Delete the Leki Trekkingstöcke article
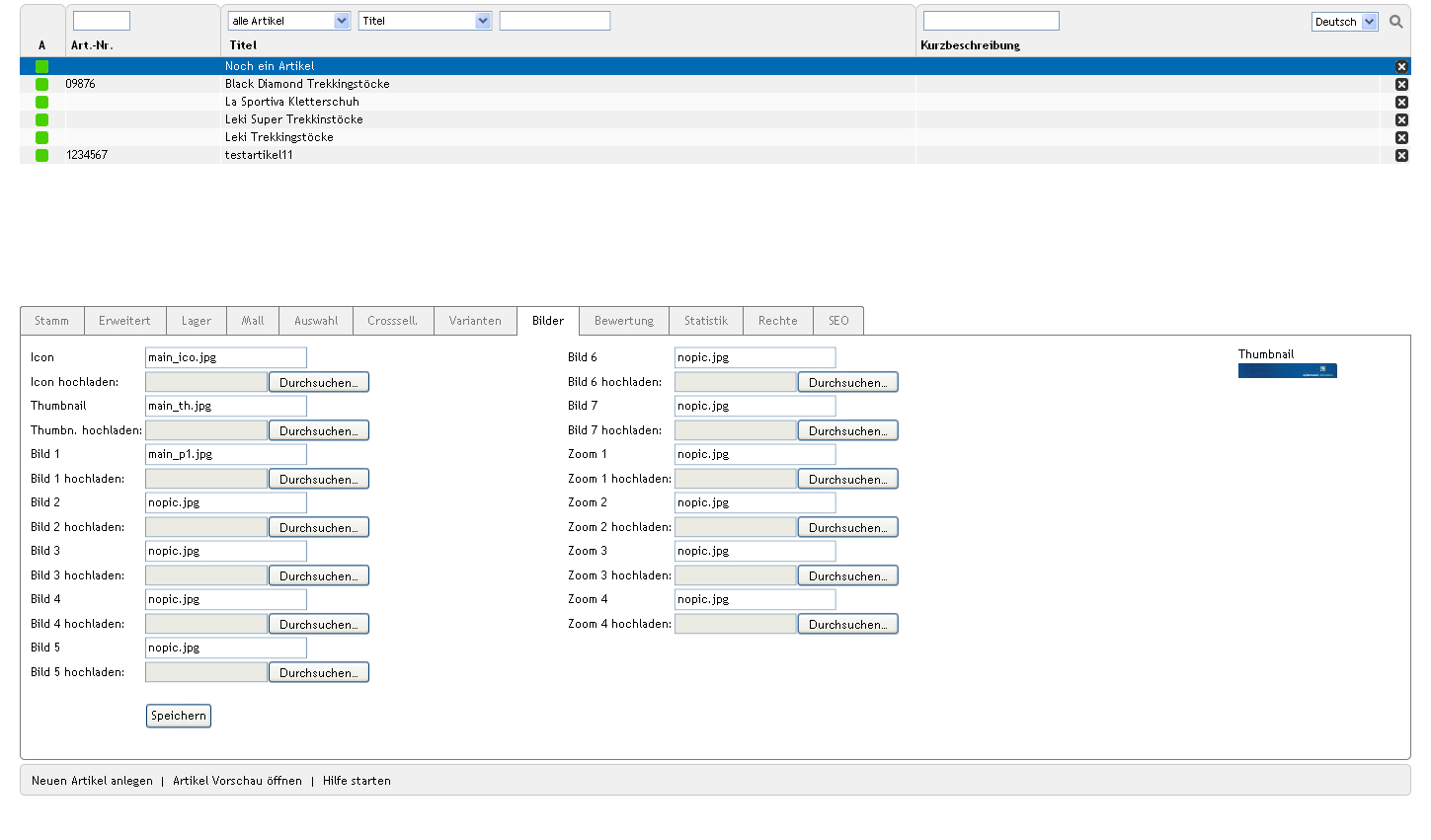The height and width of the screenshot is (840, 1431). pos(1400,137)
